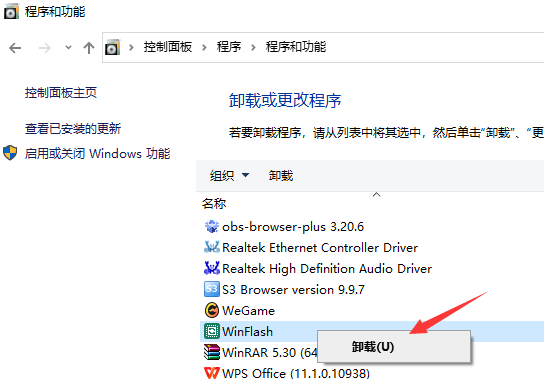Open the recent locations dropdown chevron

pos(68,48)
